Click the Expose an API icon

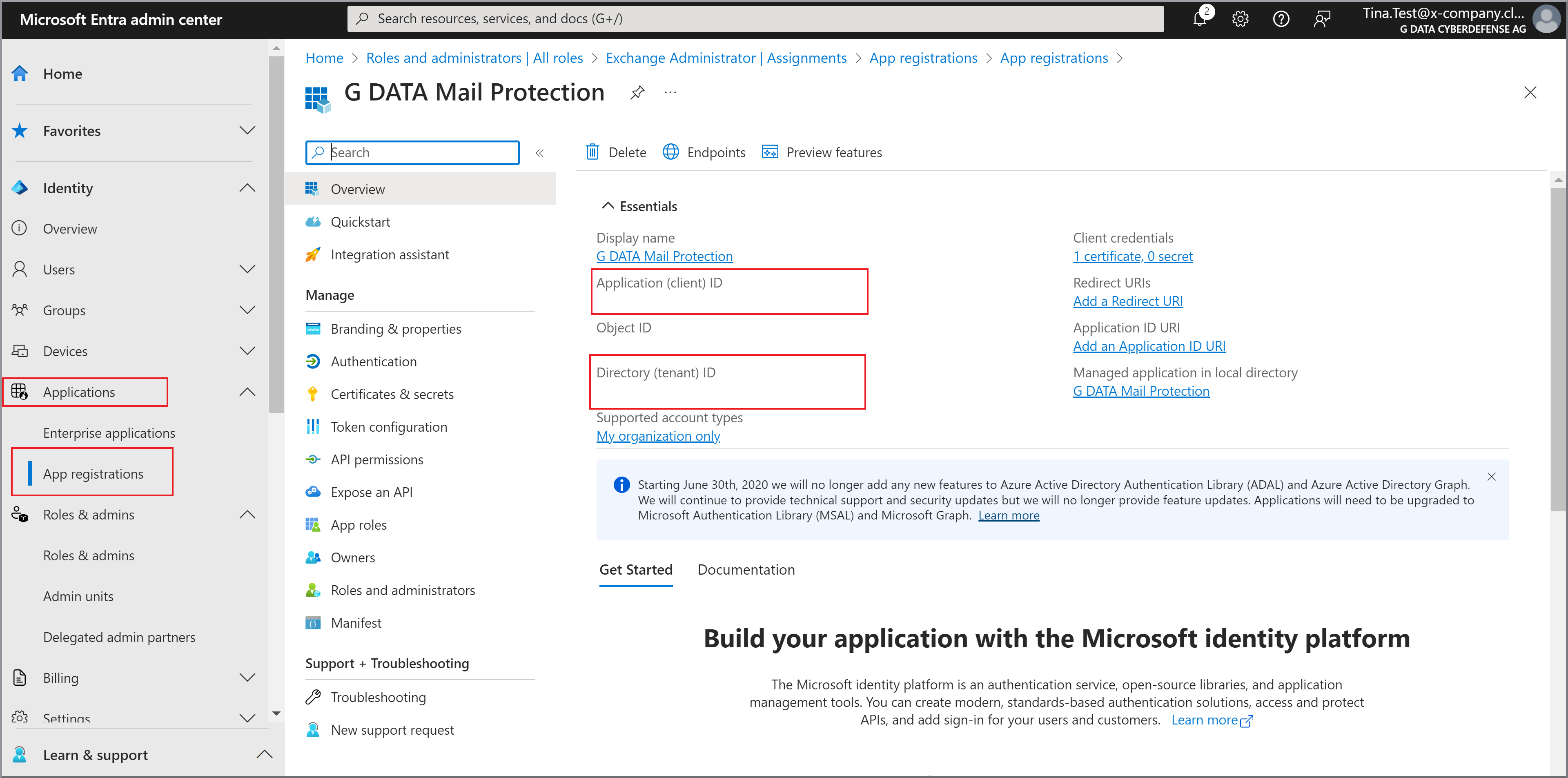tap(314, 492)
